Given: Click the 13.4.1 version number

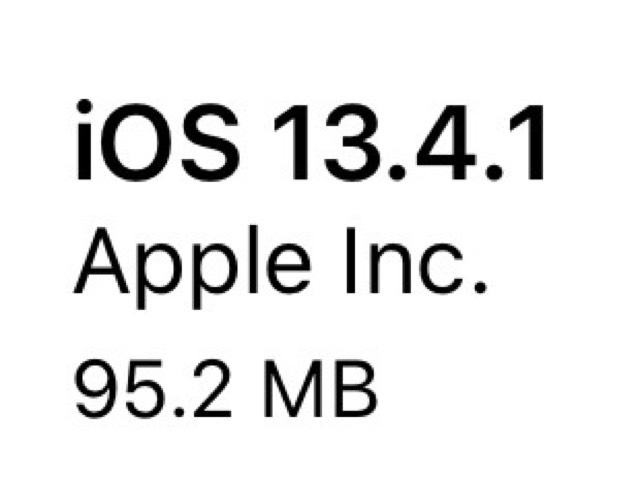Looking at the screenshot, I should [x=408, y=142].
